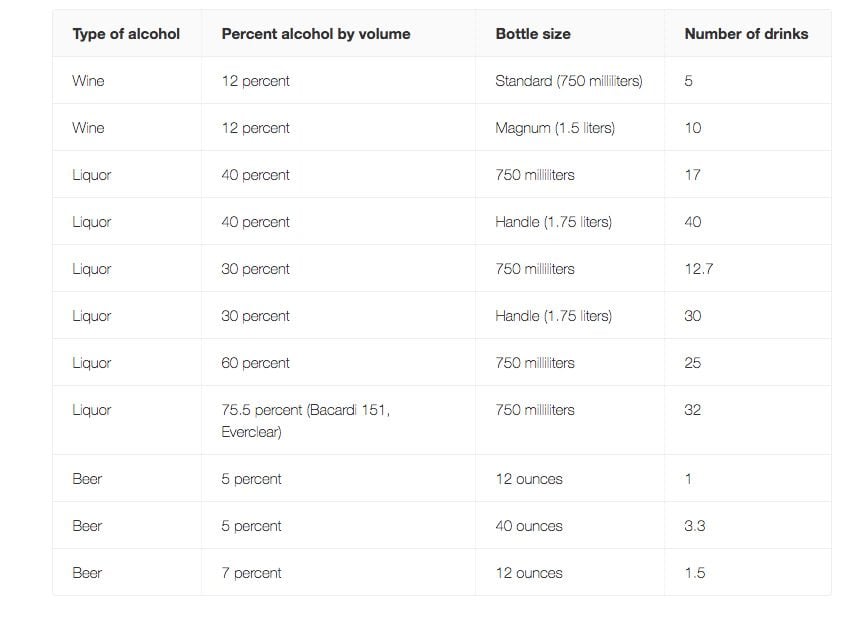Image resolution: width=866 pixels, height=617 pixels.
Task: Click the last "Beer" row label
Action: click(87, 573)
